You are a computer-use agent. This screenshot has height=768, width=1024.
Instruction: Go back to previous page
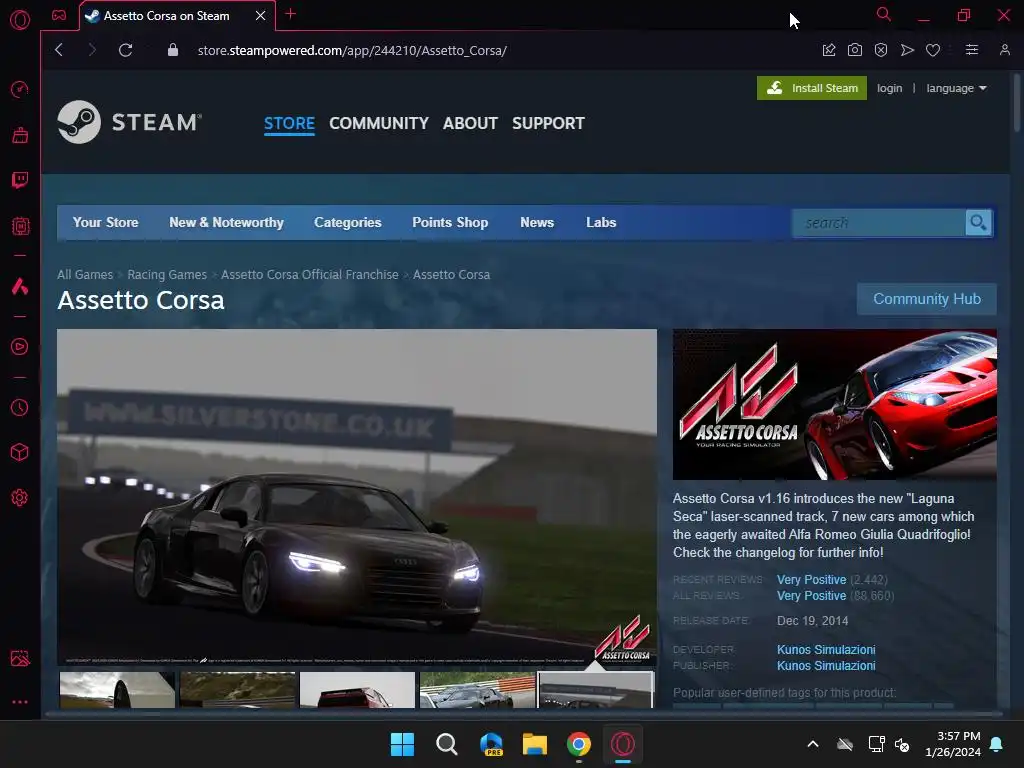pyautogui.click(x=59, y=50)
